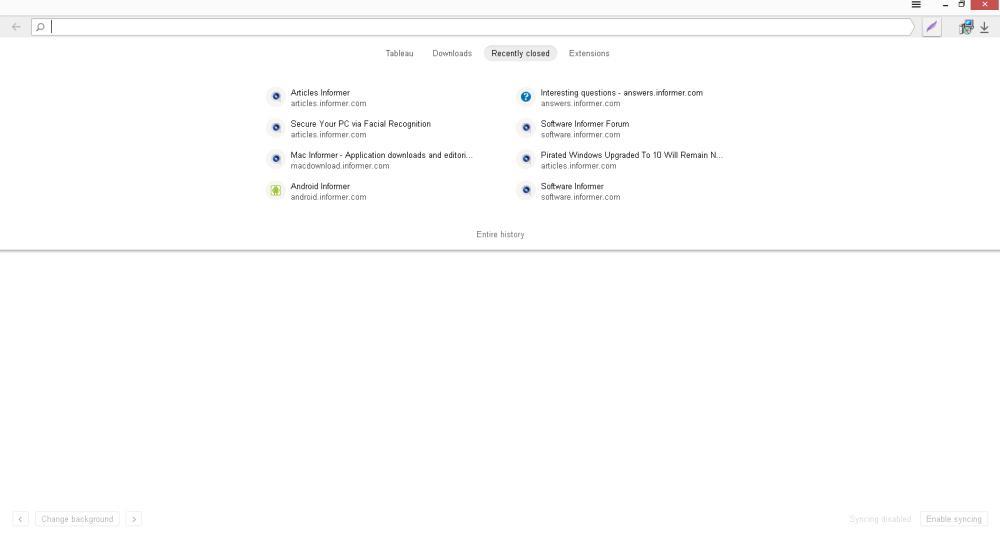Click the Articles Informer favicon
This screenshot has height=535, width=1000.
tap(276, 96)
